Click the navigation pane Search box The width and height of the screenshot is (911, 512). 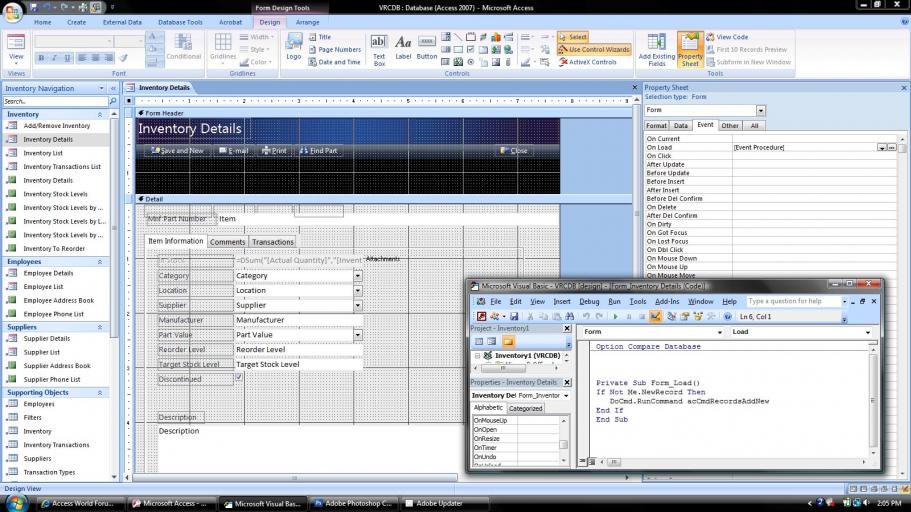pos(55,101)
